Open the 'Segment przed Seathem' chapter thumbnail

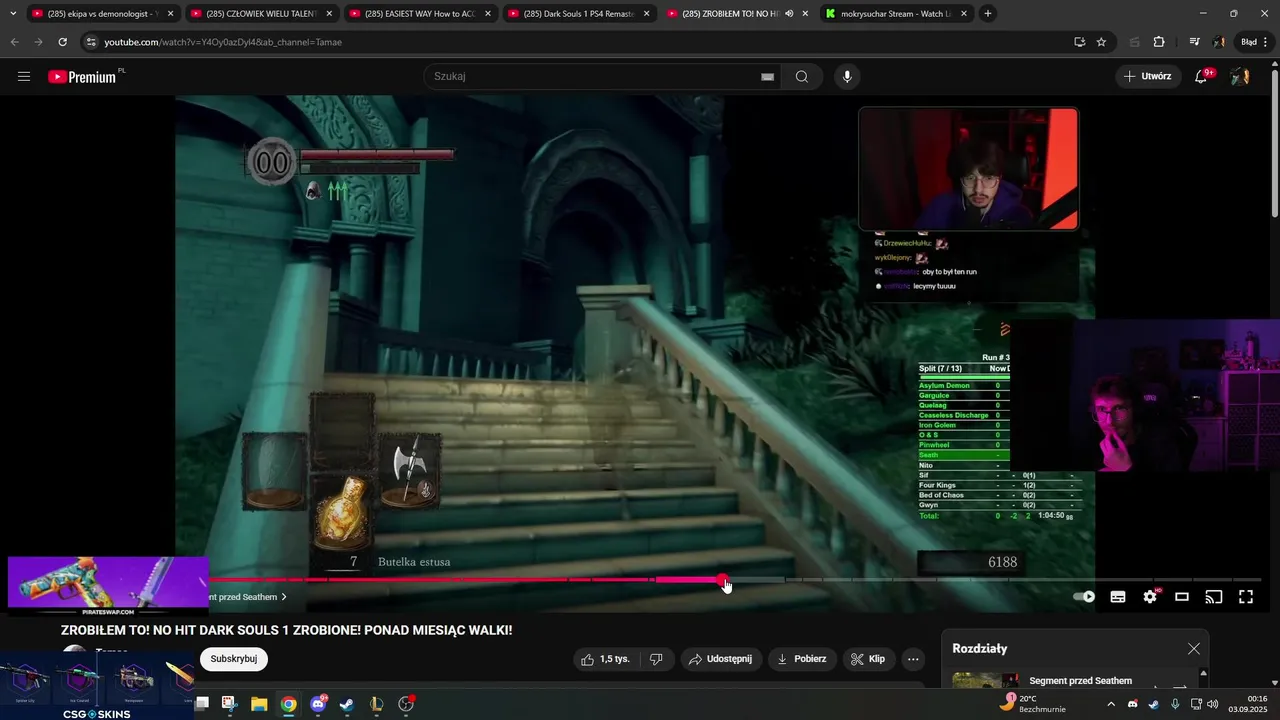[985, 682]
